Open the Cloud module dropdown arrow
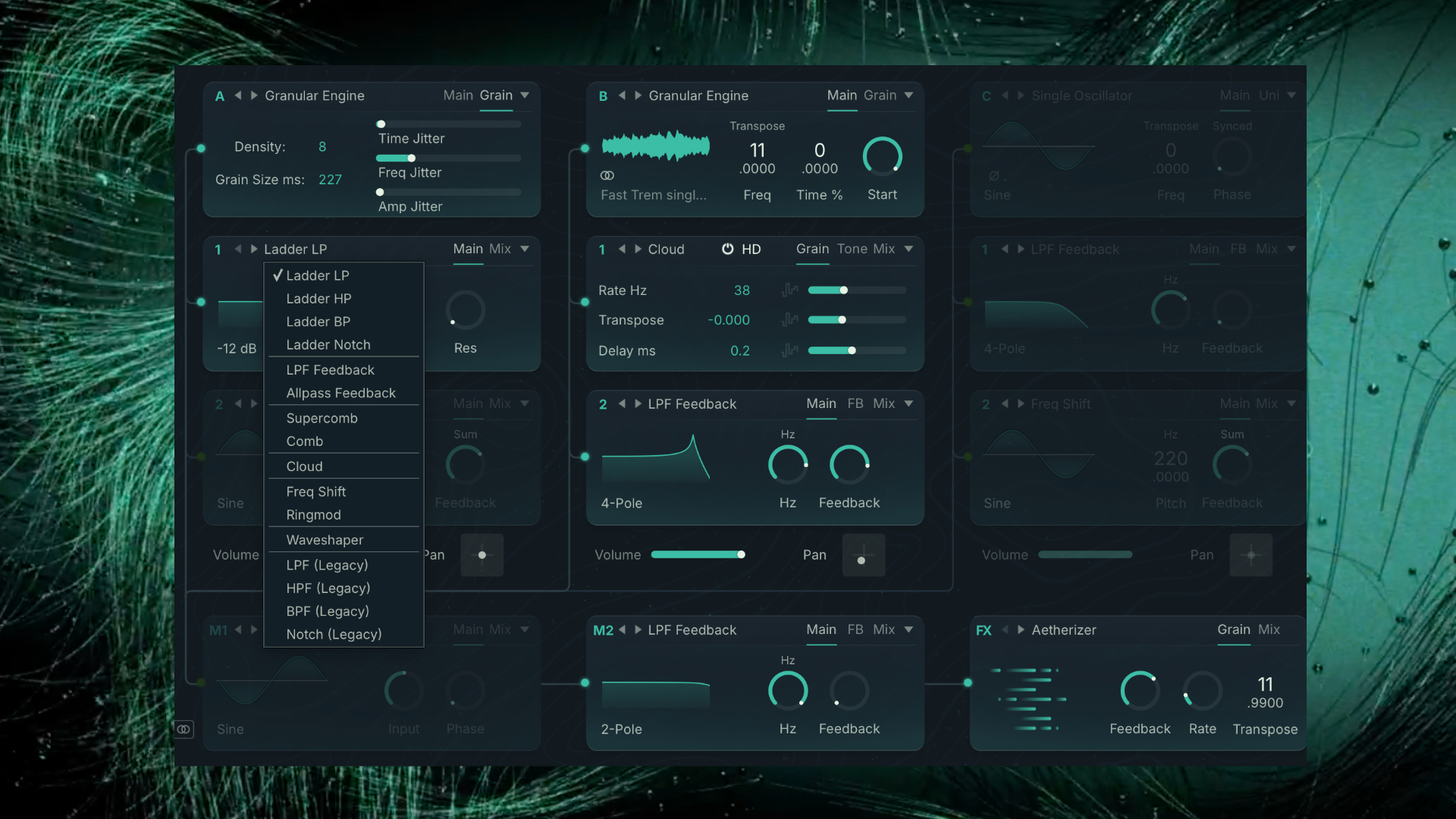Viewport: 1456px width, 819px height. tap(908, 249)
